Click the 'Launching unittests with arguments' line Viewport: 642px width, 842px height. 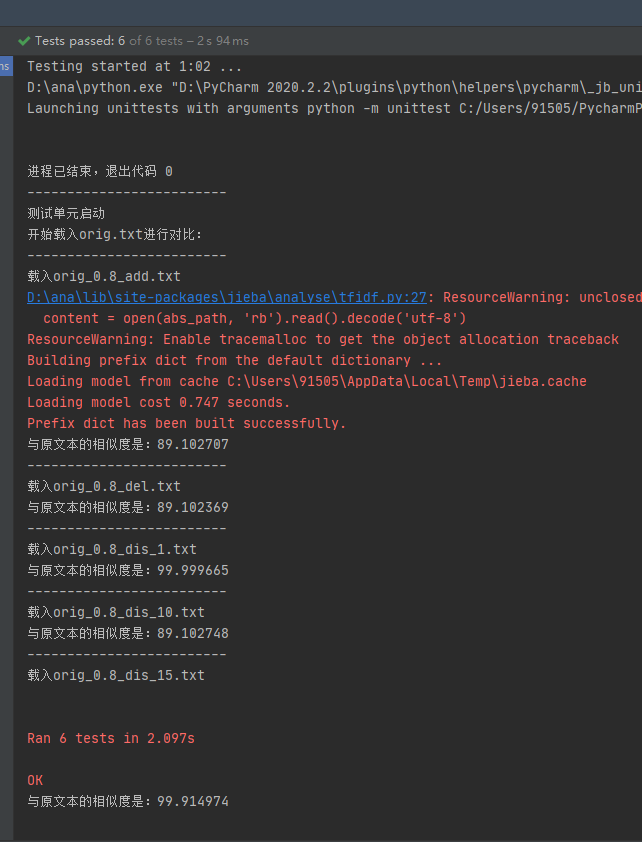coord(334,108)
